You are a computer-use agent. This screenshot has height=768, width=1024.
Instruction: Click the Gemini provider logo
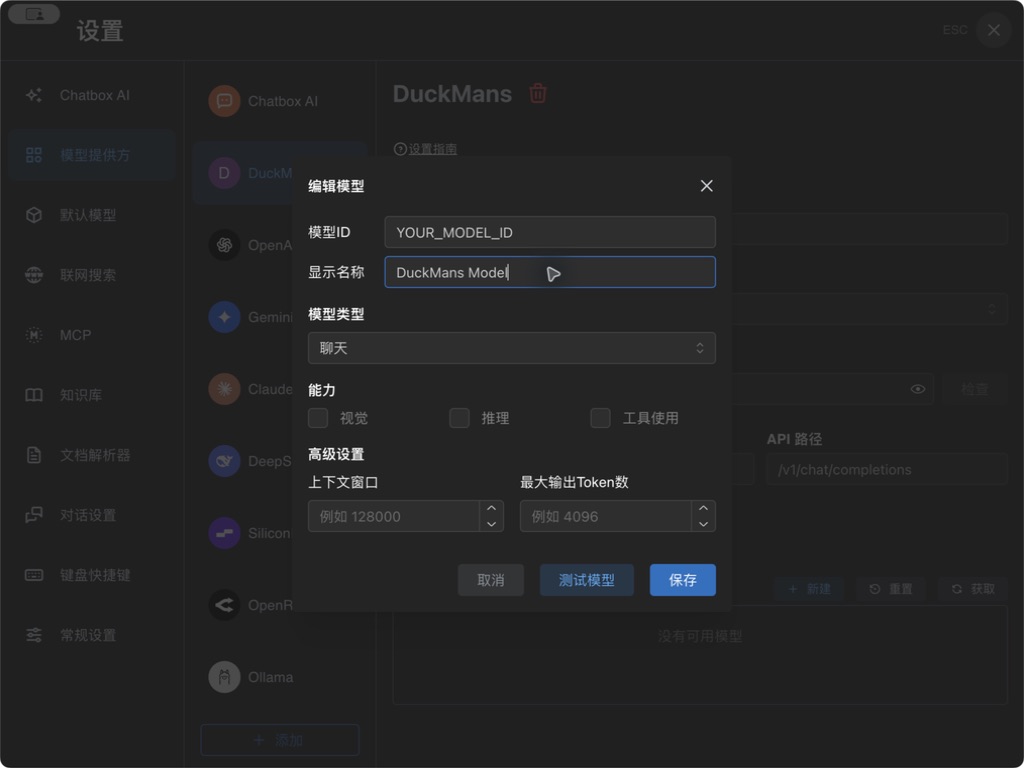[x=225, y=317]
